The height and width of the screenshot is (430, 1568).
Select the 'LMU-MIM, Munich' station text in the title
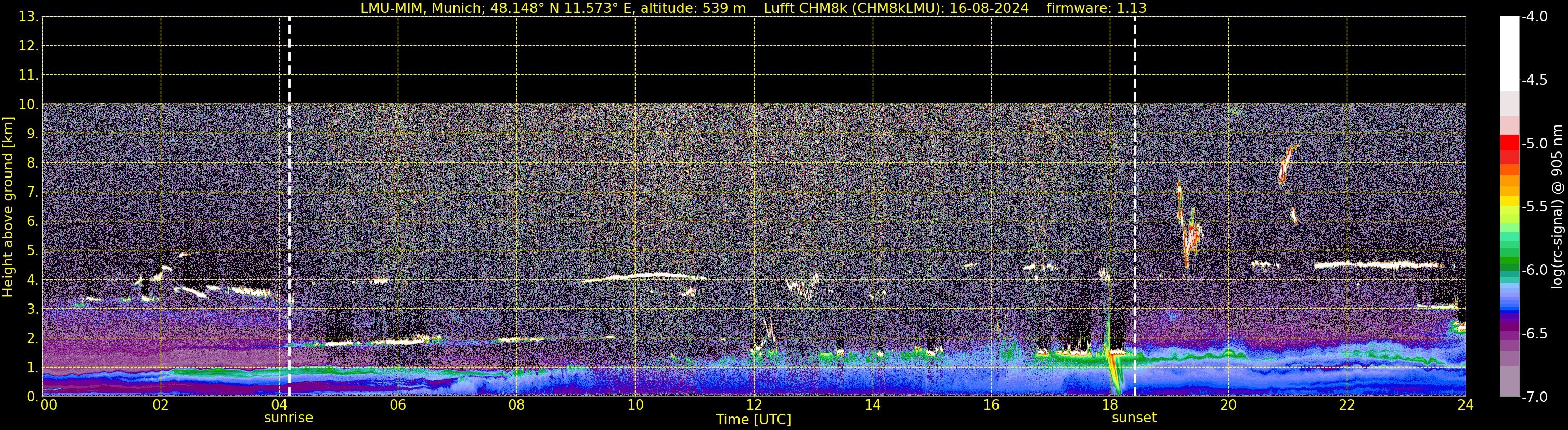tap(422, 8)
